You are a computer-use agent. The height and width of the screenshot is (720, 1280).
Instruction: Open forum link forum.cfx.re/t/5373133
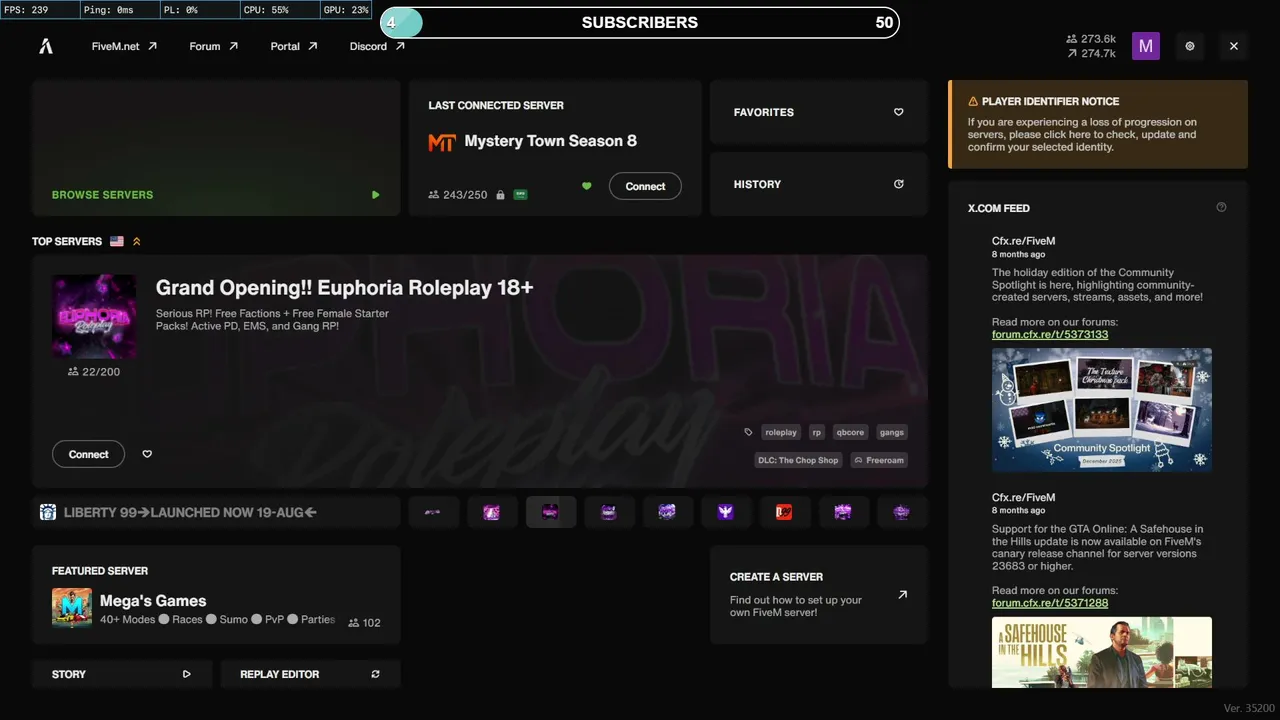1050,334
